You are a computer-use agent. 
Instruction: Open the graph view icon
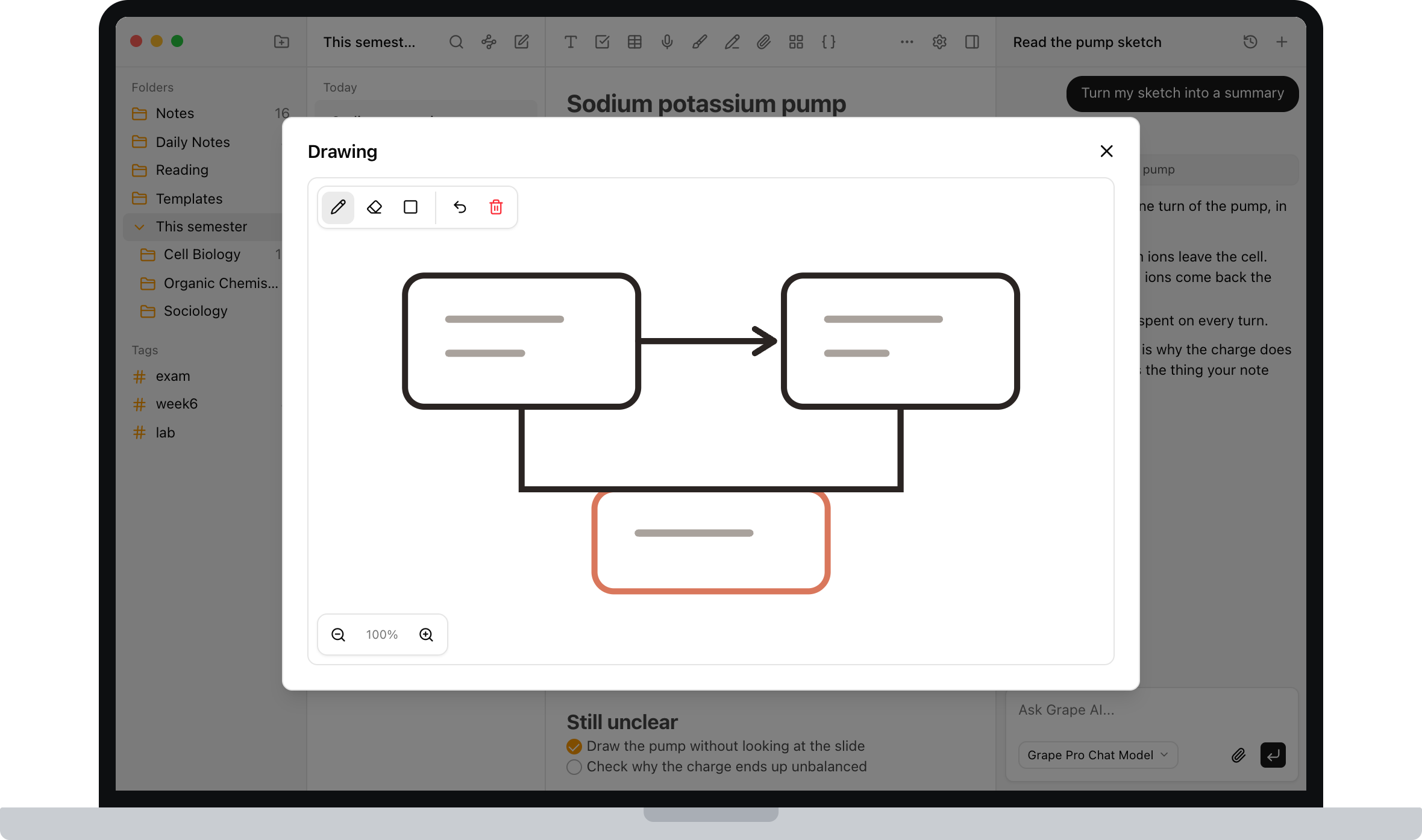click(489, 42)
